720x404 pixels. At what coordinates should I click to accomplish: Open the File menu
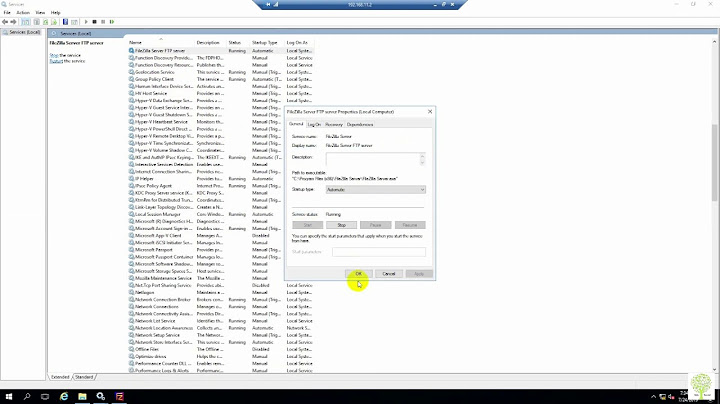[7, 12]
